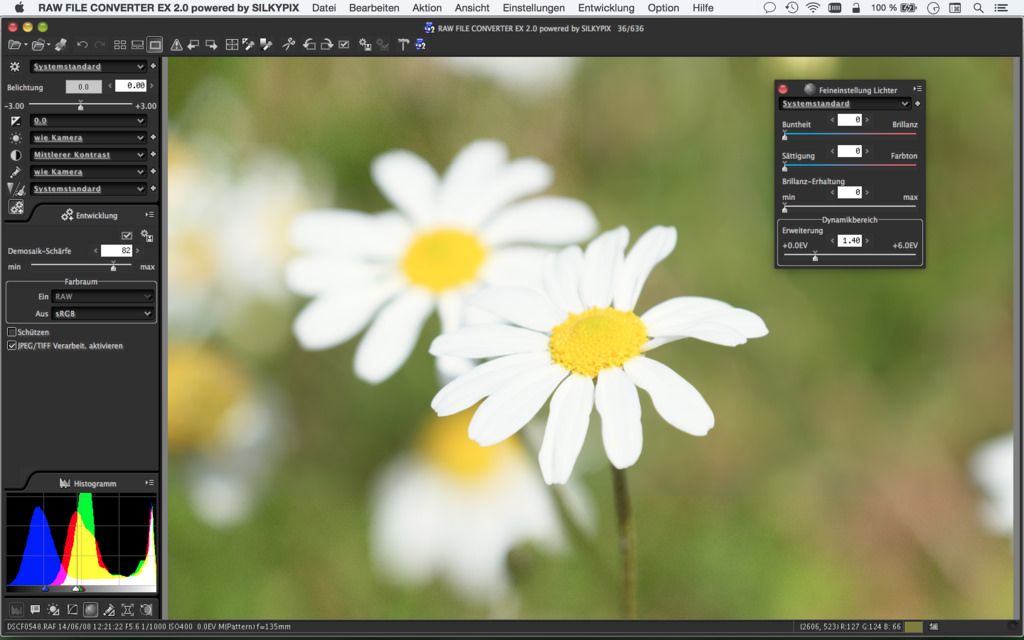Screen dimensions: 1024x640
Task: Uncheck JPEG/TIFF Verarbeit. aktivieren
Action: [12, 345]
